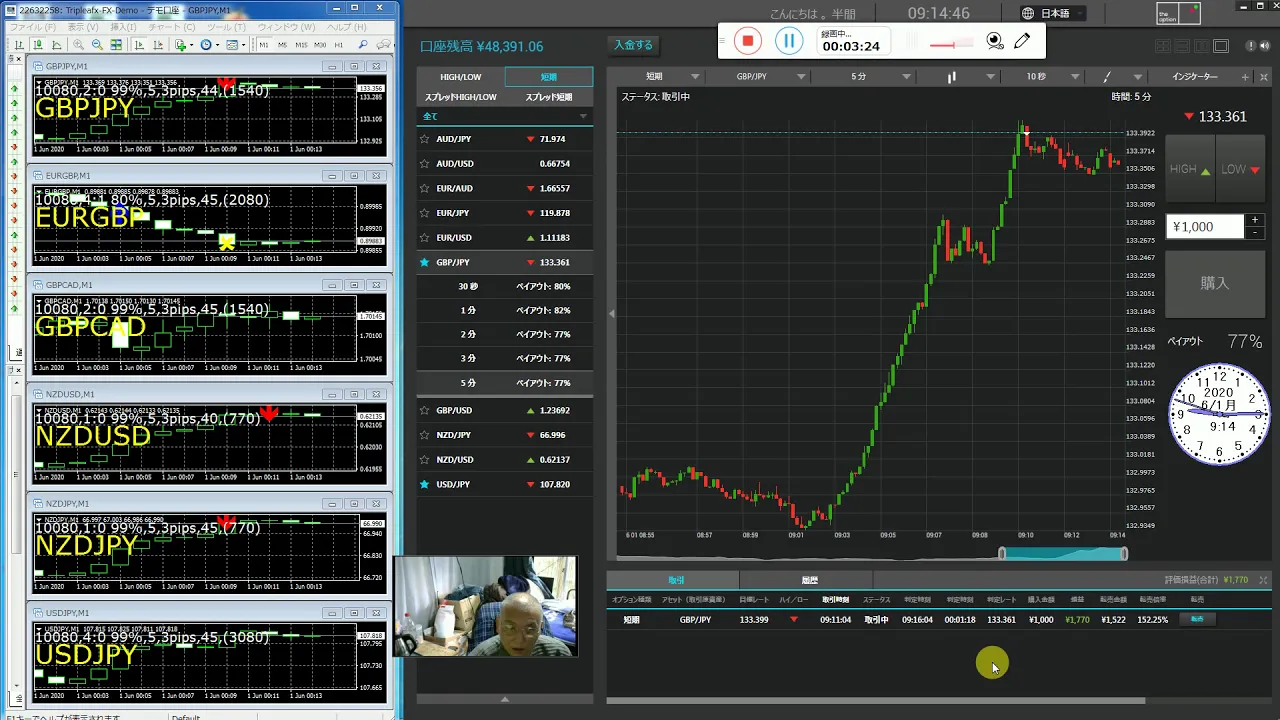Image resolution: width=1280 pixels, height=720 pixels.
Task: Select MetaTrader line chart icon
Action: coord(56,44)
